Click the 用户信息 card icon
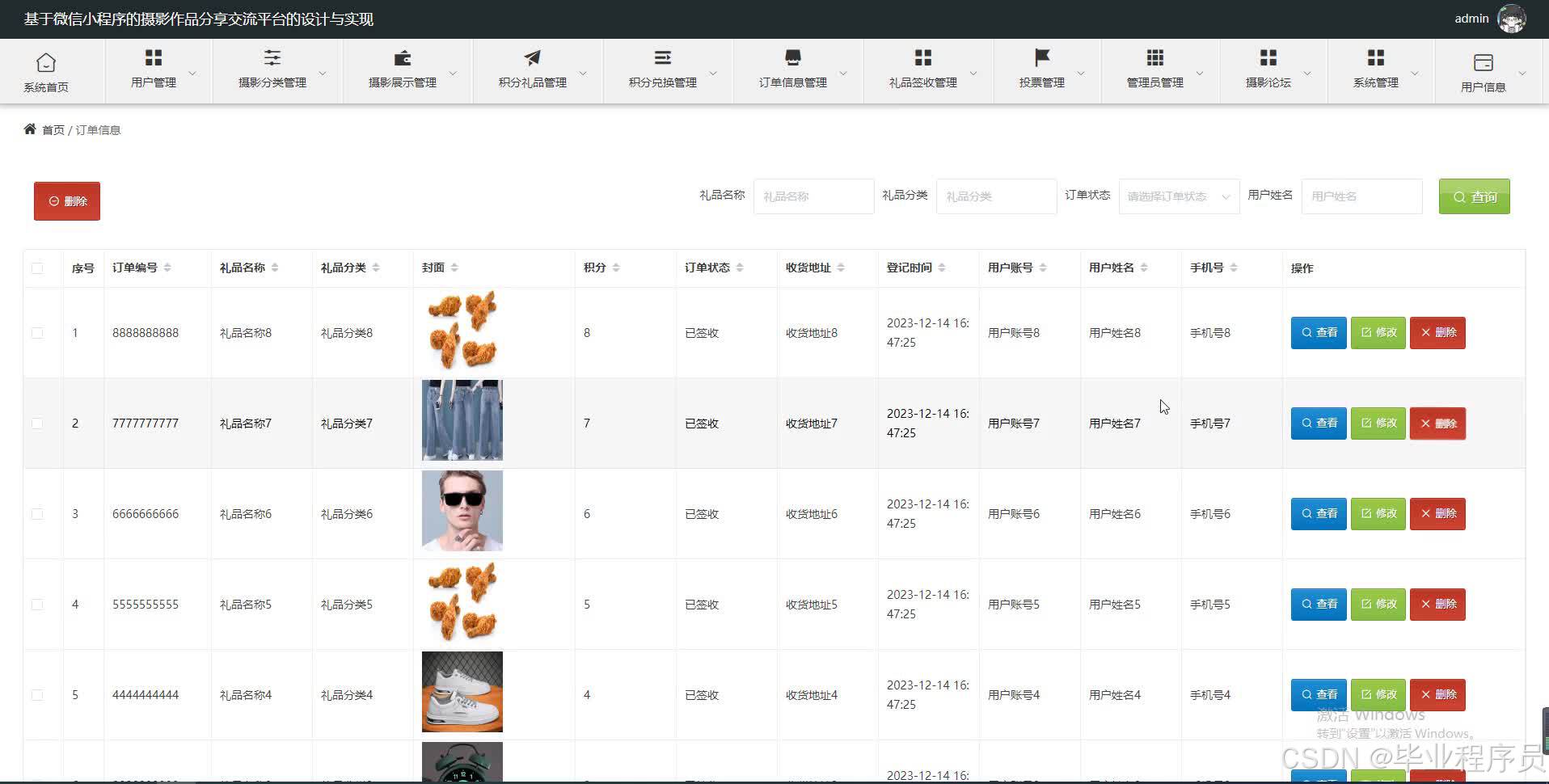This screenshot has height=784, width=1549. click(1484, 62)
